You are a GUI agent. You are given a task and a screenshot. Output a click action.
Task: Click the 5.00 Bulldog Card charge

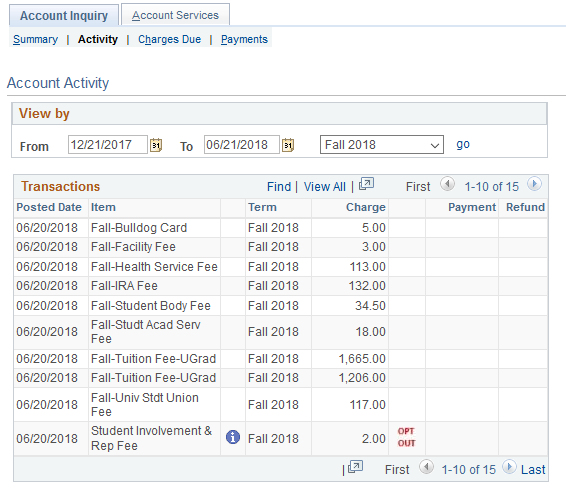[374, 228]
